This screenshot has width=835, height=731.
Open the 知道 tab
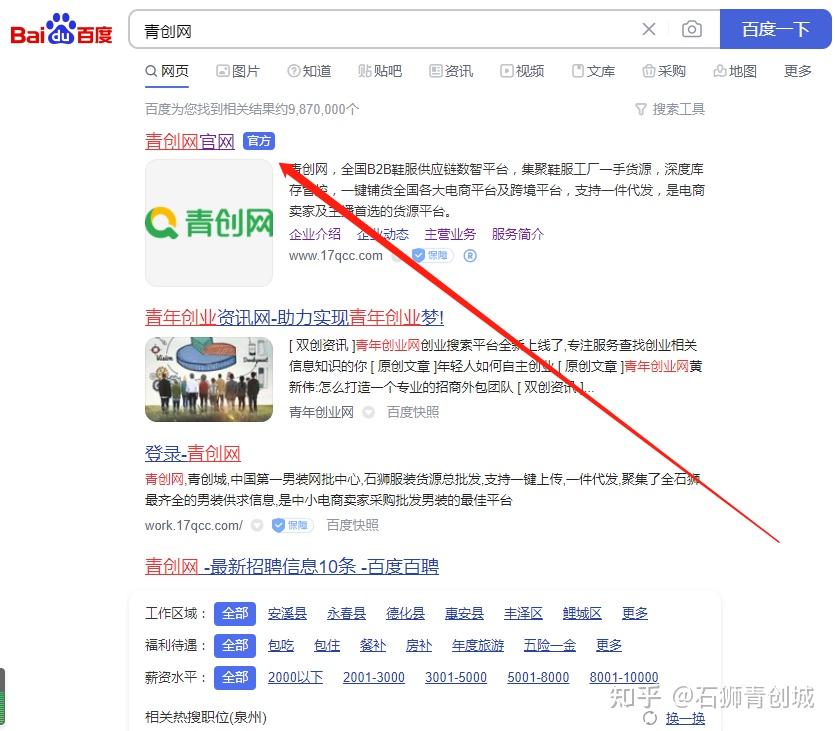(x=309, y=71)
